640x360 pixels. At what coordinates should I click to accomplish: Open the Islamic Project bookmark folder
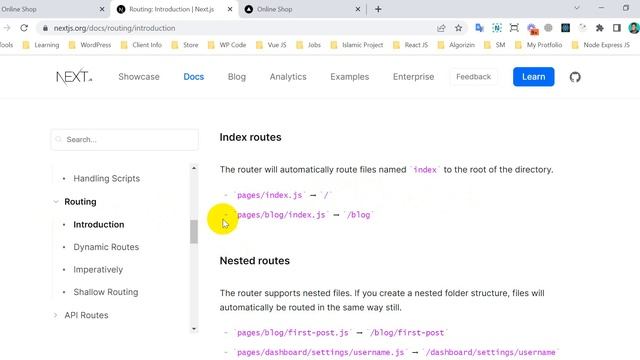[x=357, y=45]
